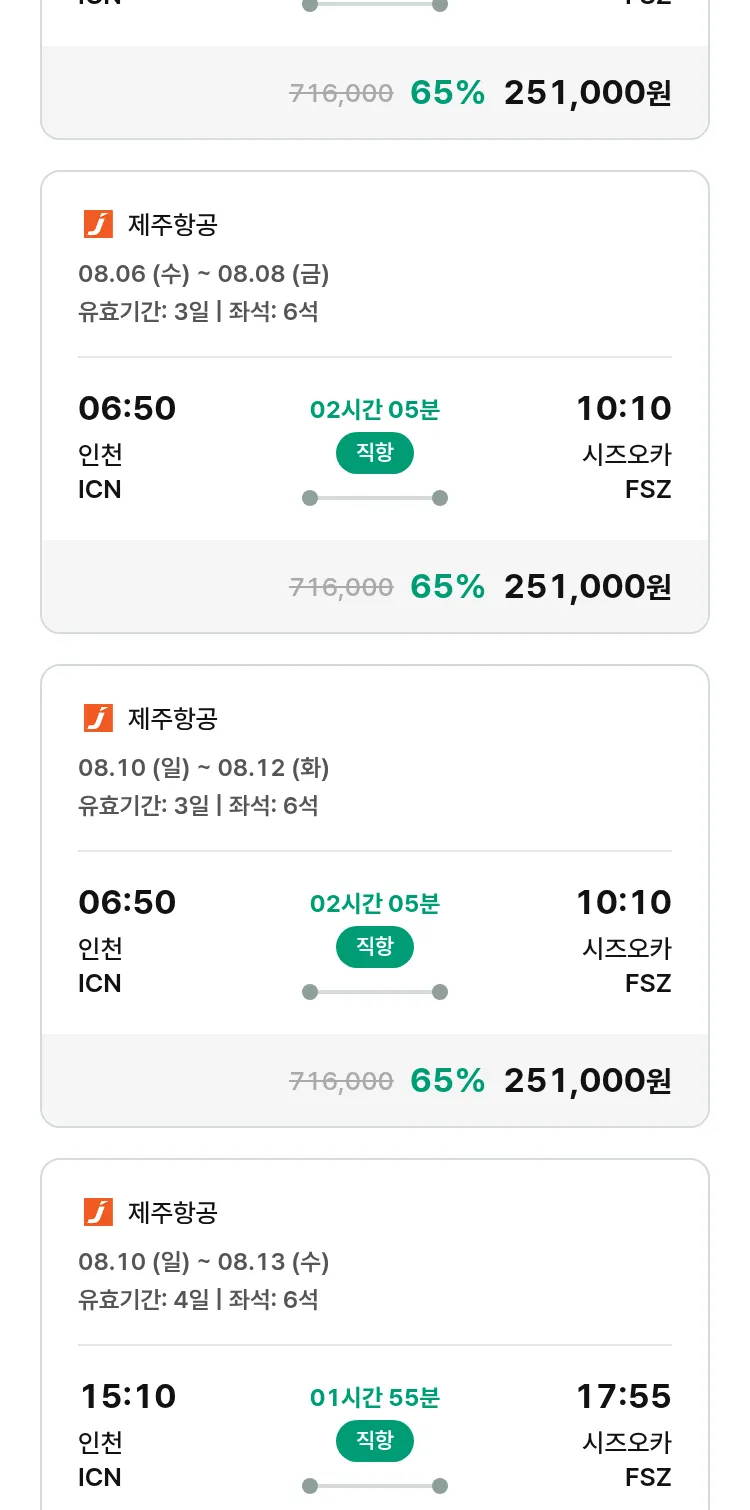Click the 17:55 Shizuoka arrival time
This screenshot has width=750, height=1510.
coord(623,1396)
